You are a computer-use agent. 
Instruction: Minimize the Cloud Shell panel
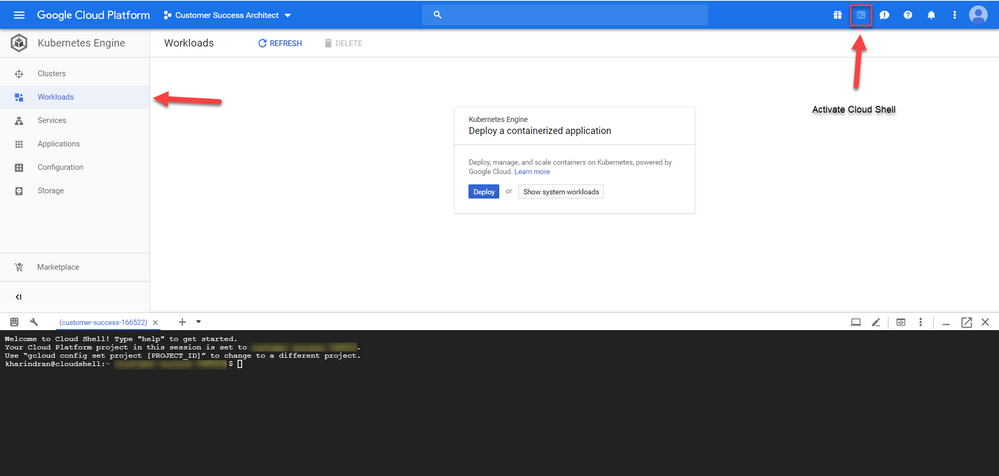pyautogui.click(x=946, y=323)
